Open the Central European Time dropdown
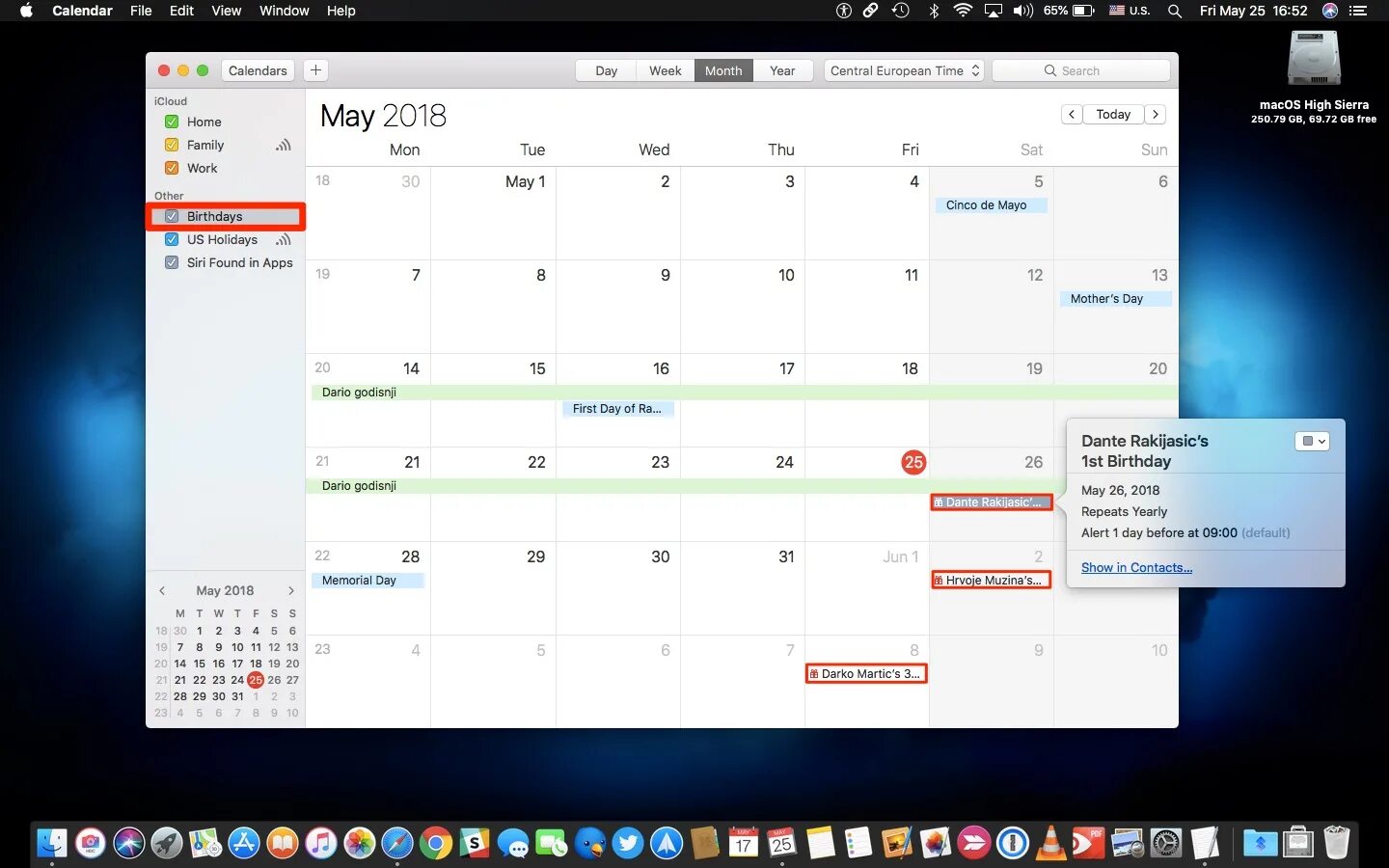 902,69
